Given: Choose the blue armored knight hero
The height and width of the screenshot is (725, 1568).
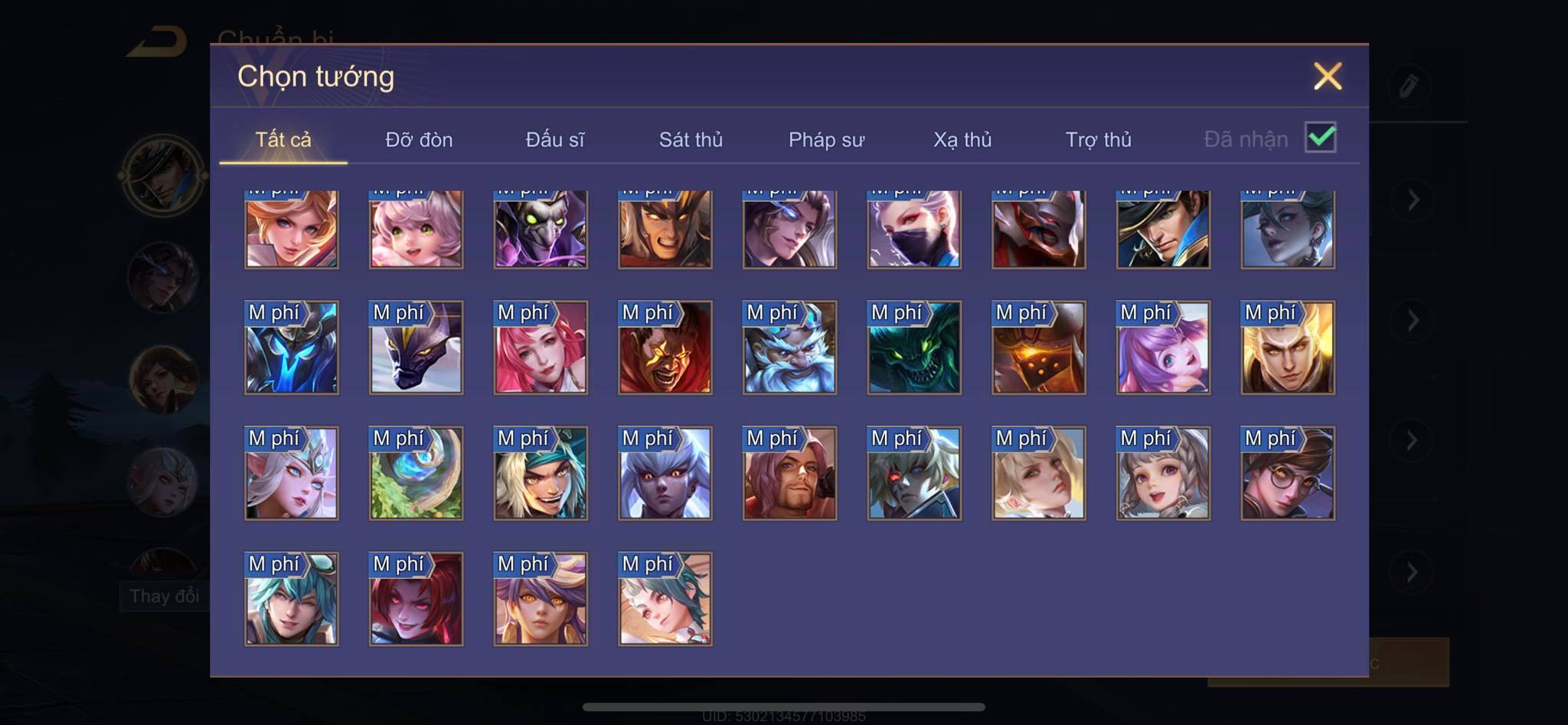Looking at the screenshot, I should 291,348.
